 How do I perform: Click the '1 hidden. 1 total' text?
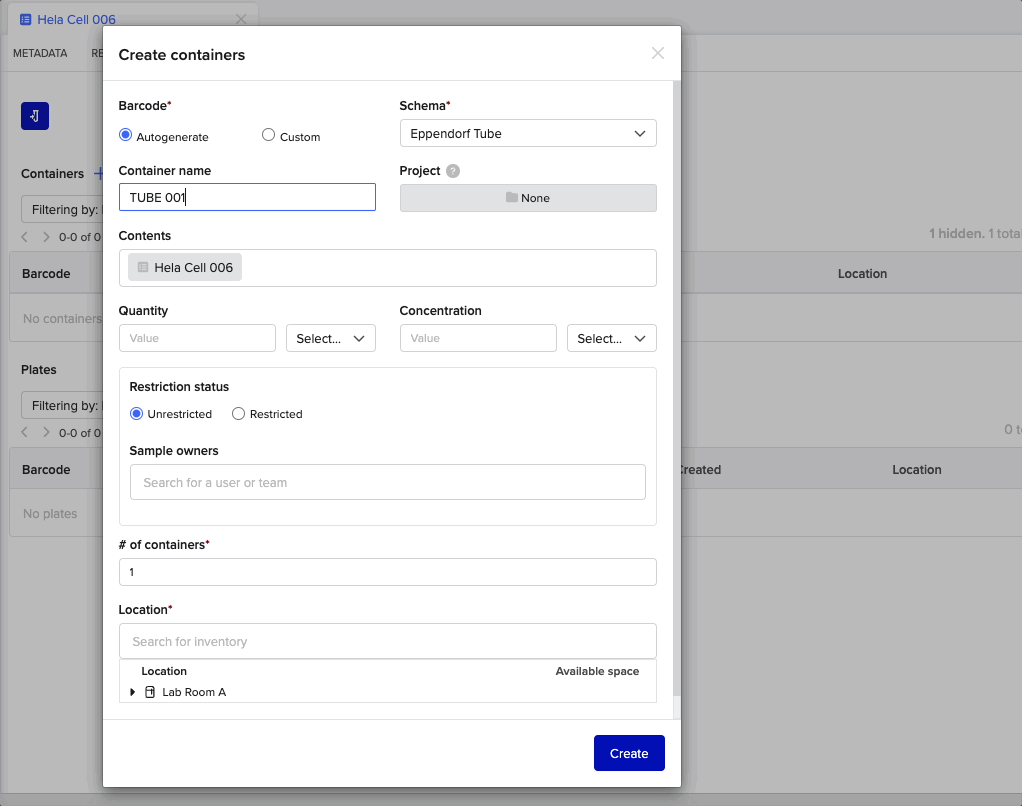[x=975, y=233]
